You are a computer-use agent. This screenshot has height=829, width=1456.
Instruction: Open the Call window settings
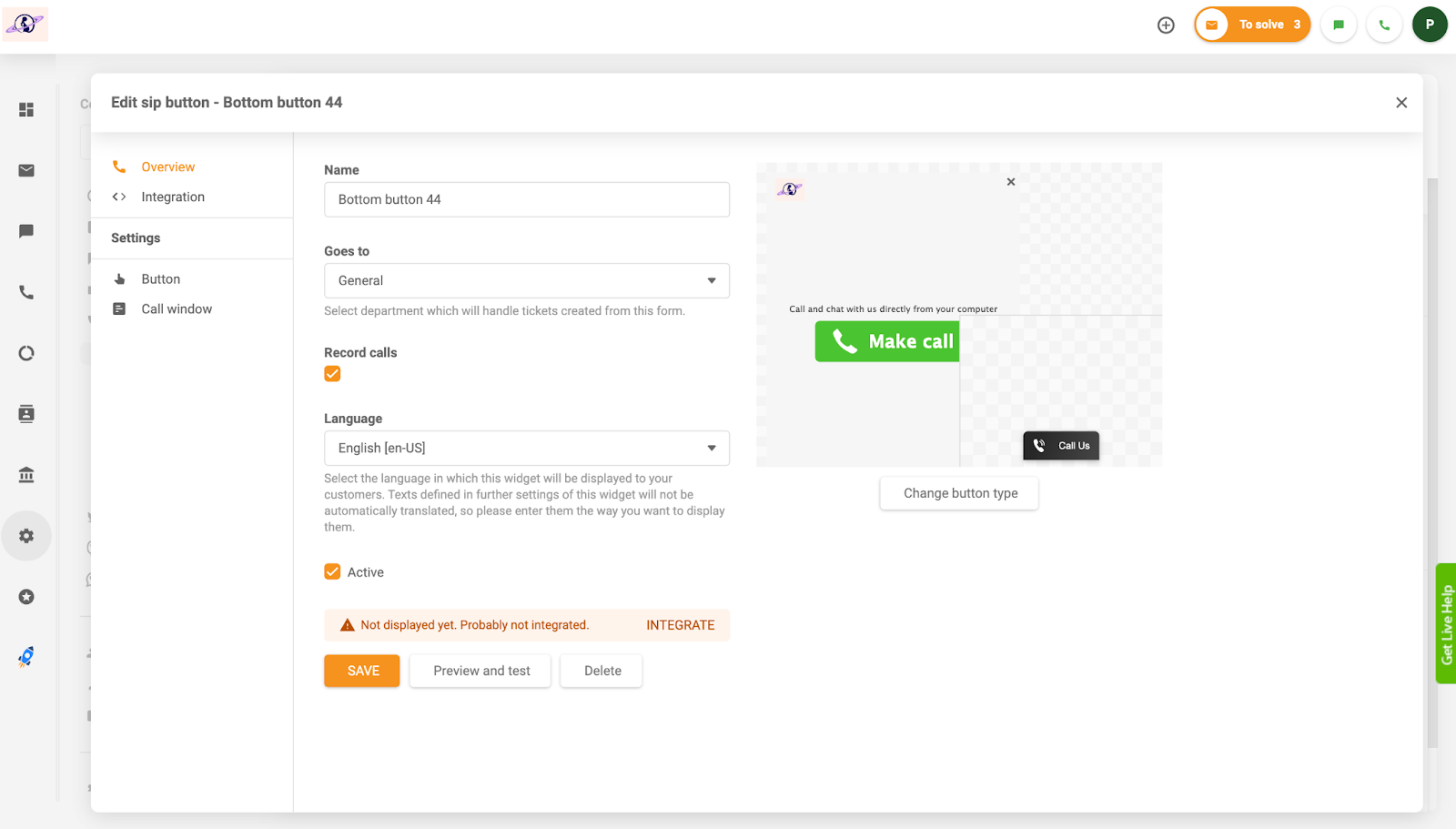click(176, 309)
